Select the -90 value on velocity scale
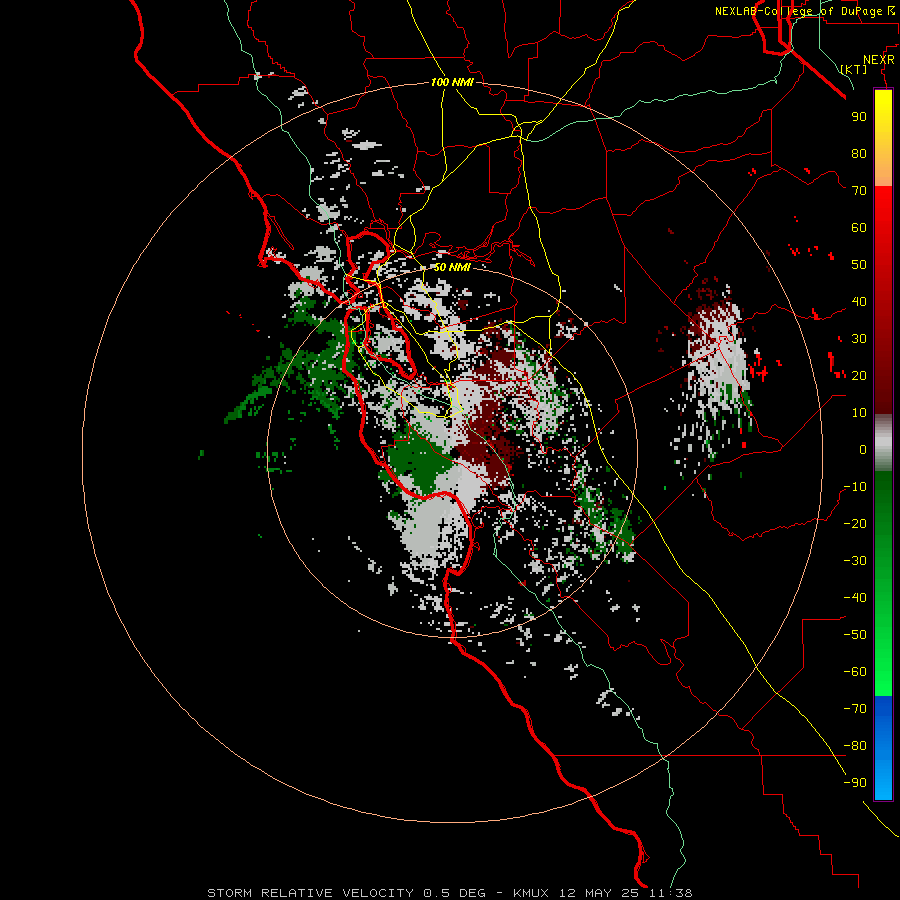900x900 pixels. tap(855, 783)
